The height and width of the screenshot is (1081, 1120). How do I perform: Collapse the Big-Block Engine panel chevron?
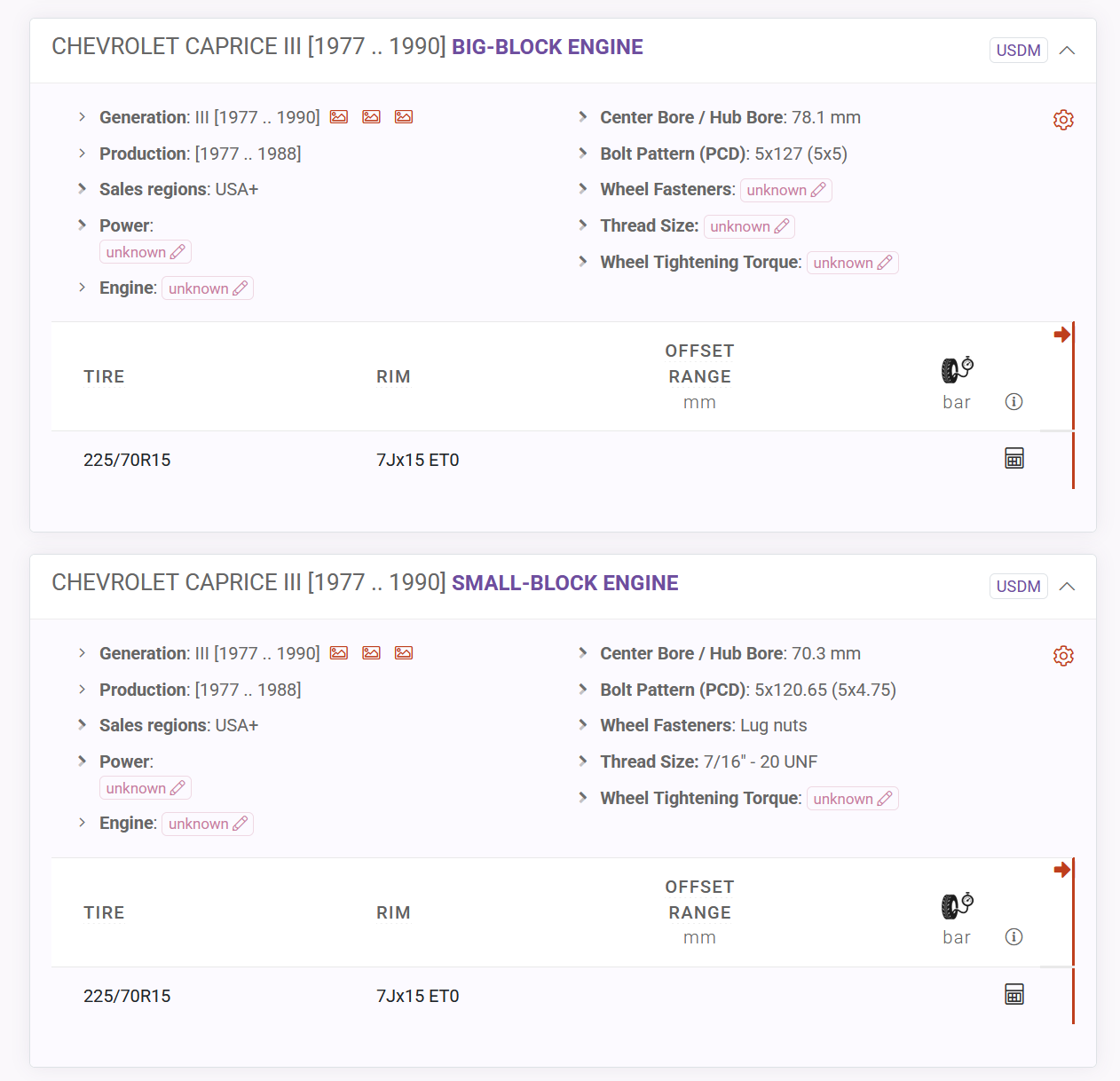(x=1067, y=51)
